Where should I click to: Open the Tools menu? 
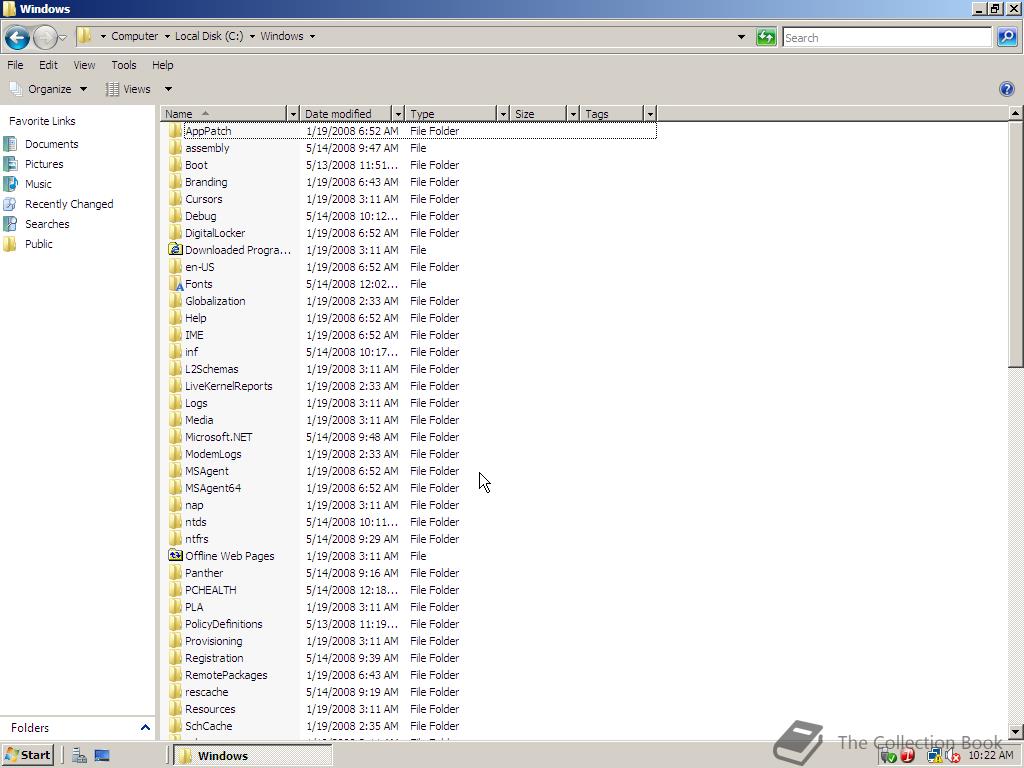pyautogui.click(x=123, y=65)
